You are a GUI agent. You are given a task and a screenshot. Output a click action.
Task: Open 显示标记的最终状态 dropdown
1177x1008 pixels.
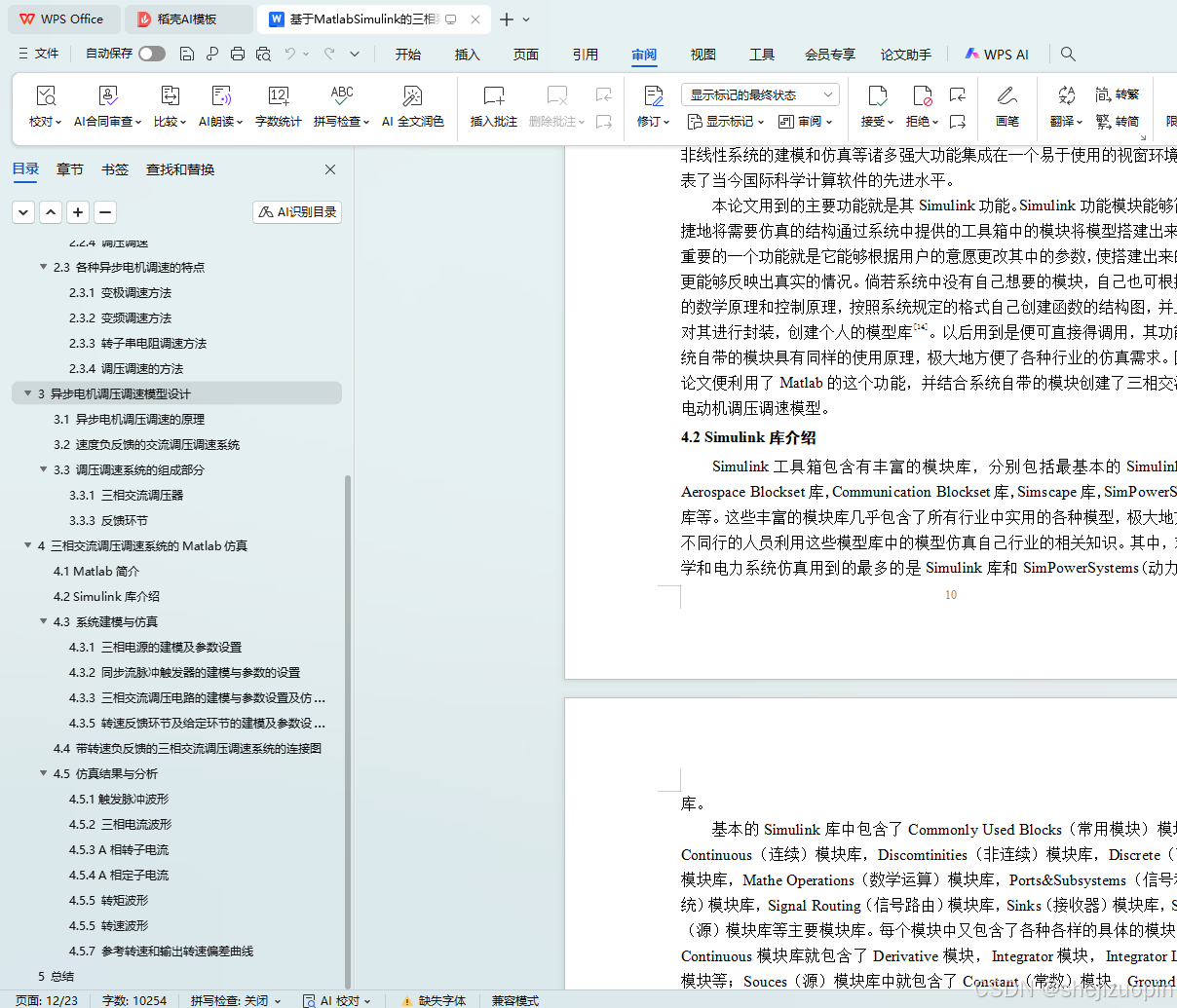pyautogui.click(x=760, y=94)
